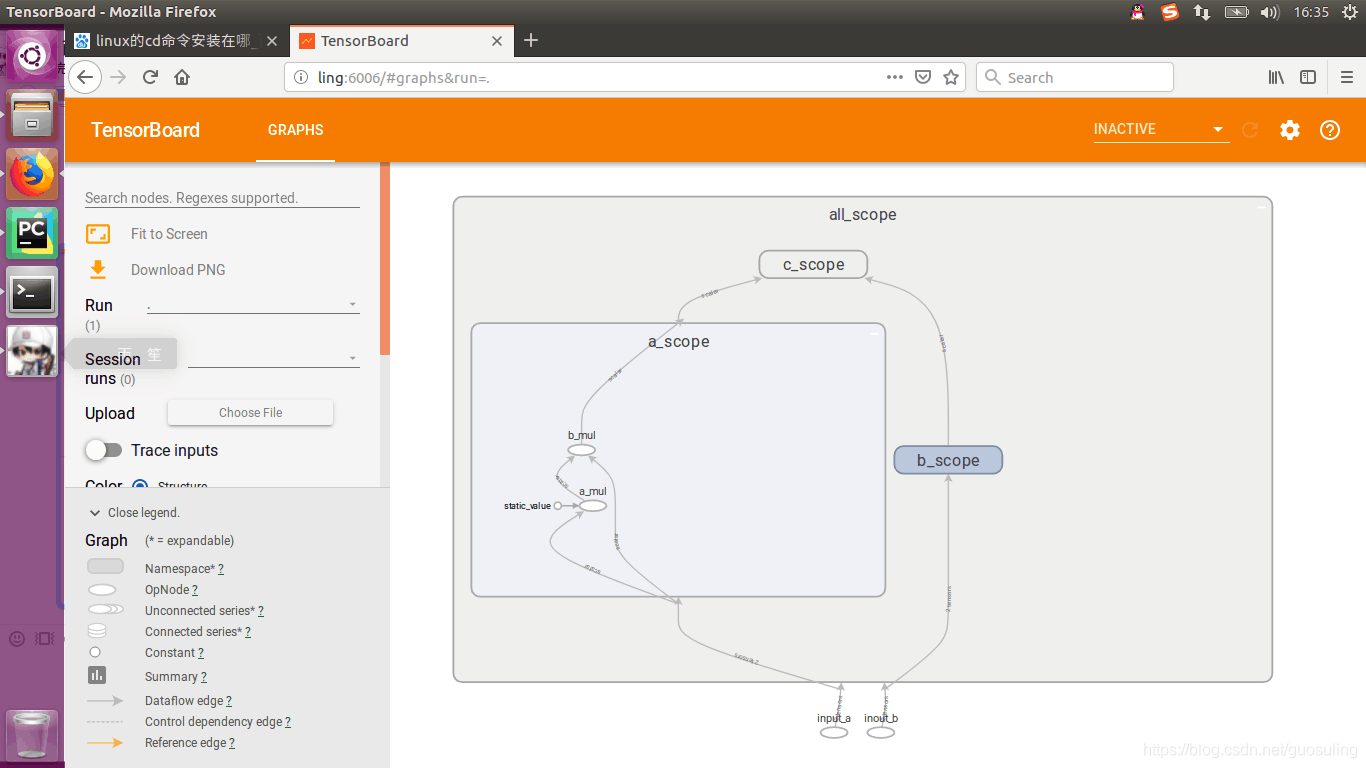Open the Unconnected series help link

(261, 611)
